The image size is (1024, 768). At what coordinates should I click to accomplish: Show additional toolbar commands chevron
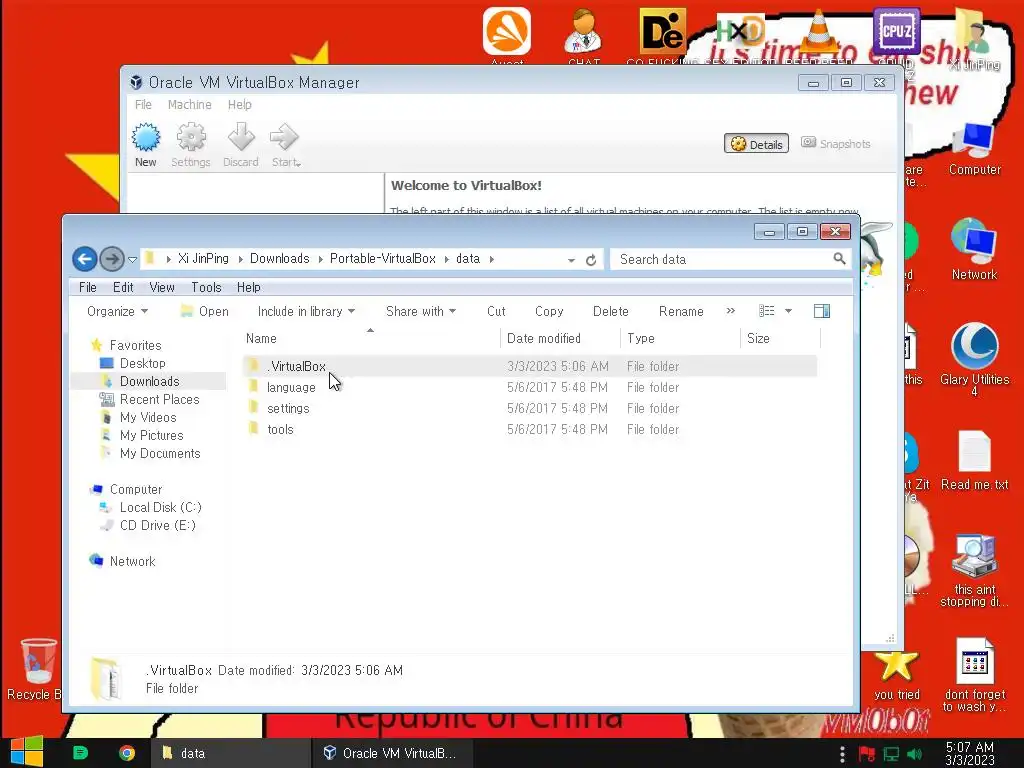[x=731, y=311]
